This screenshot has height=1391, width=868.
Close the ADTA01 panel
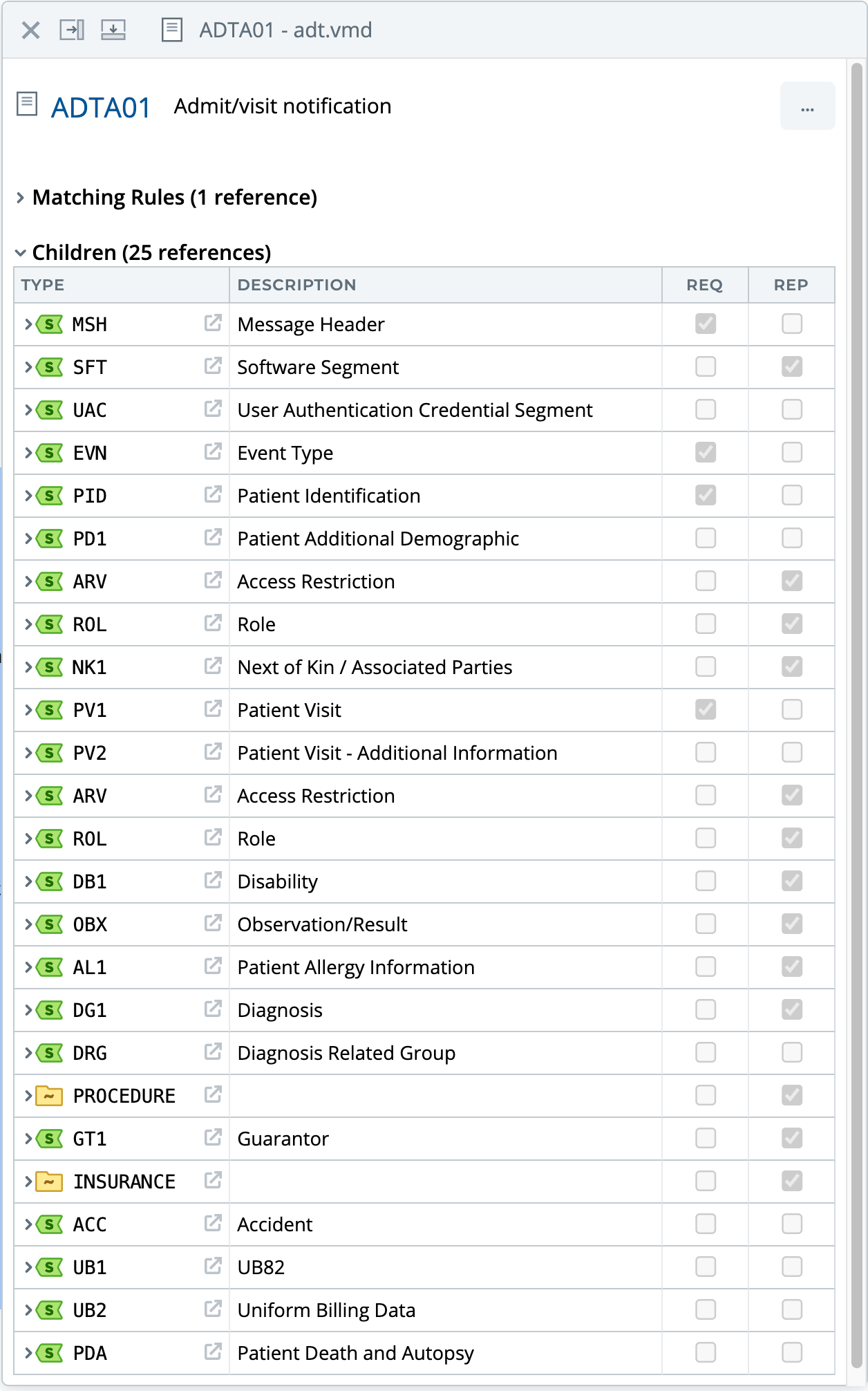click(x=31, y=30)
